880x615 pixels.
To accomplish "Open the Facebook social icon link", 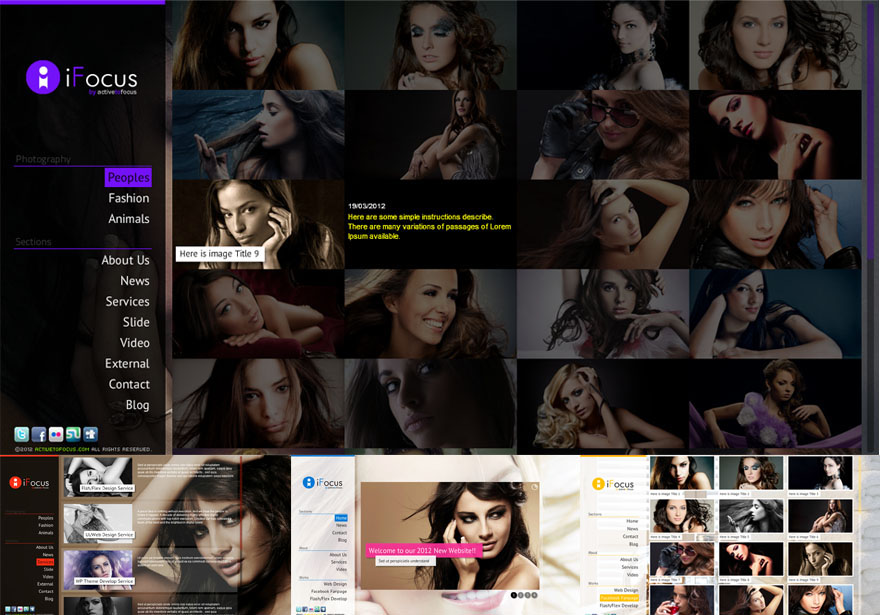I will coord(39,434).
